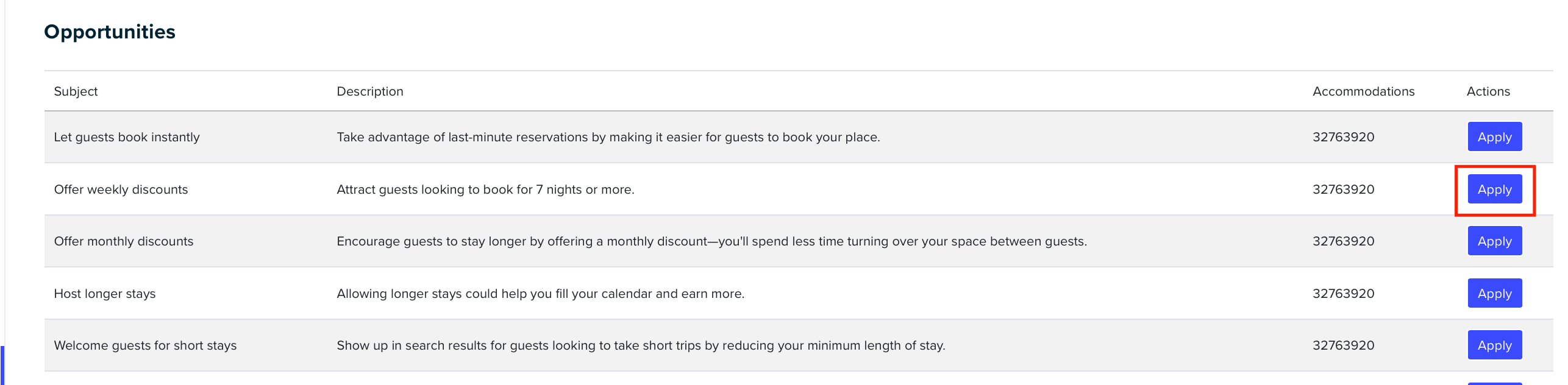This screenshot has height=385, width=1568.
Task: Apply the 'Offer weekly discounts' opportunity
Action: (1494, 189)
